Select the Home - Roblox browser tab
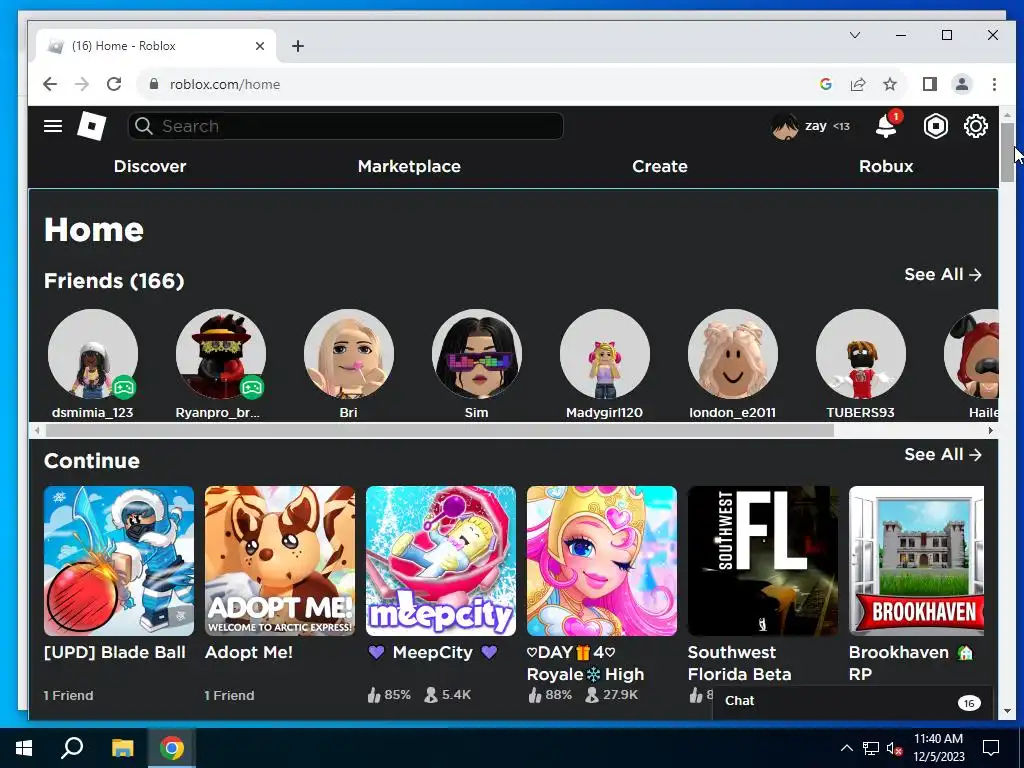The image size is (1024, 768). click(155, 46)
